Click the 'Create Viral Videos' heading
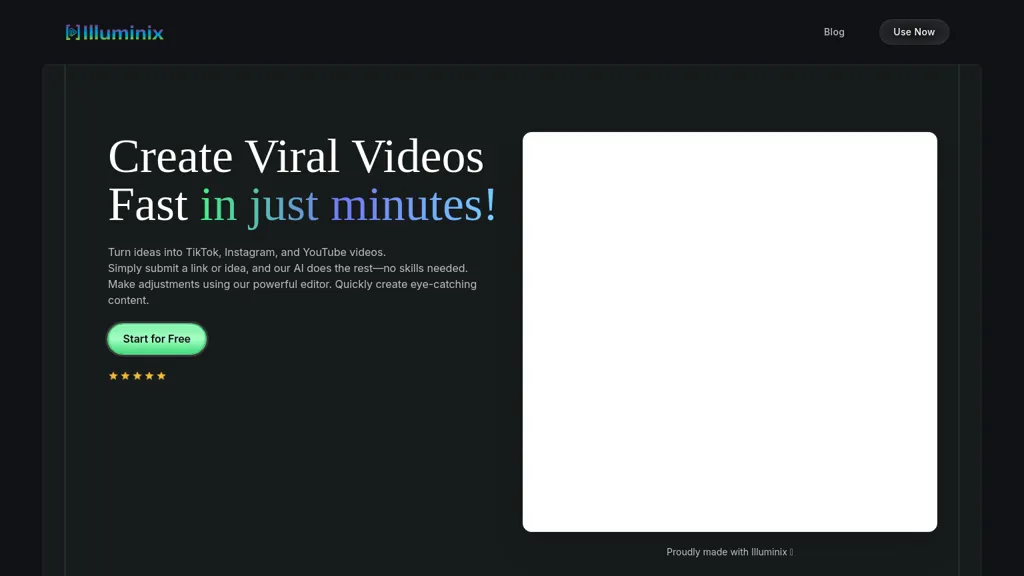1024x576 pixels. [296, 157]
